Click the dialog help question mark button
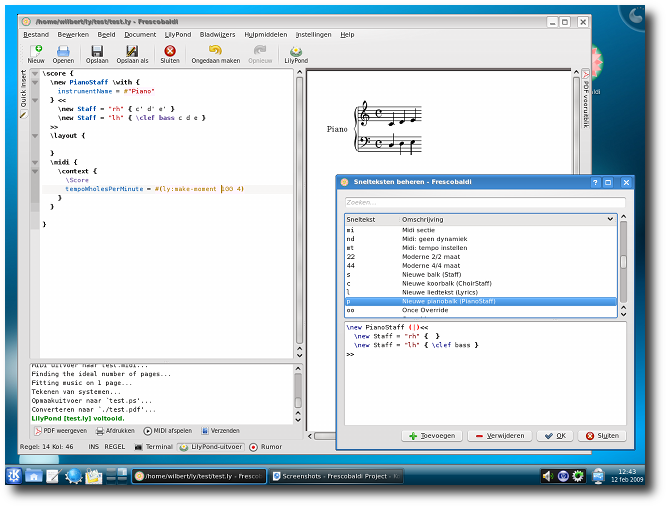Image resolution: width=666 pixels, height=506 pixels. (595, 183)
